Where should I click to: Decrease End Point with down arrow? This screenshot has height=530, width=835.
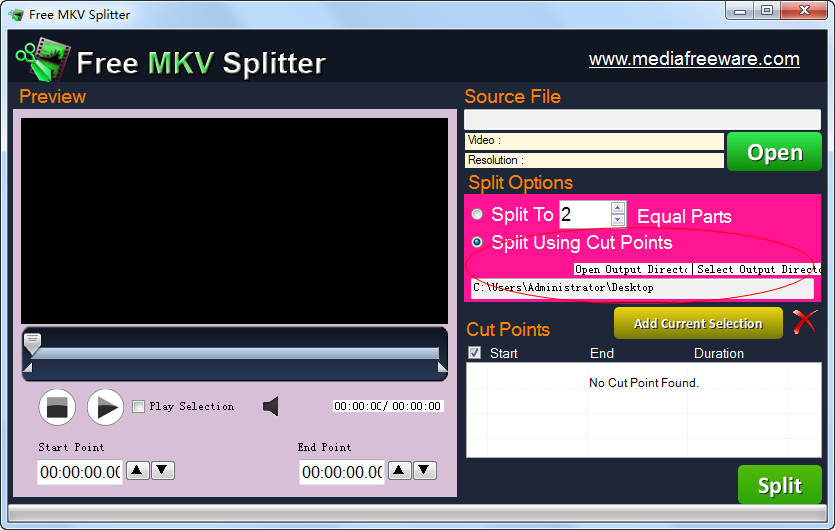click(425, 470)
